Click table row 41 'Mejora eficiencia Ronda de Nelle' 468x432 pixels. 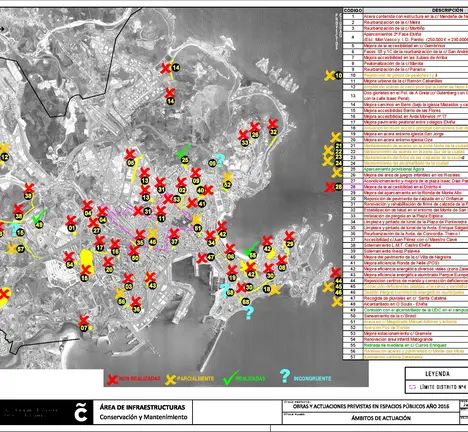pyautogui.click(x=406, y=263)
